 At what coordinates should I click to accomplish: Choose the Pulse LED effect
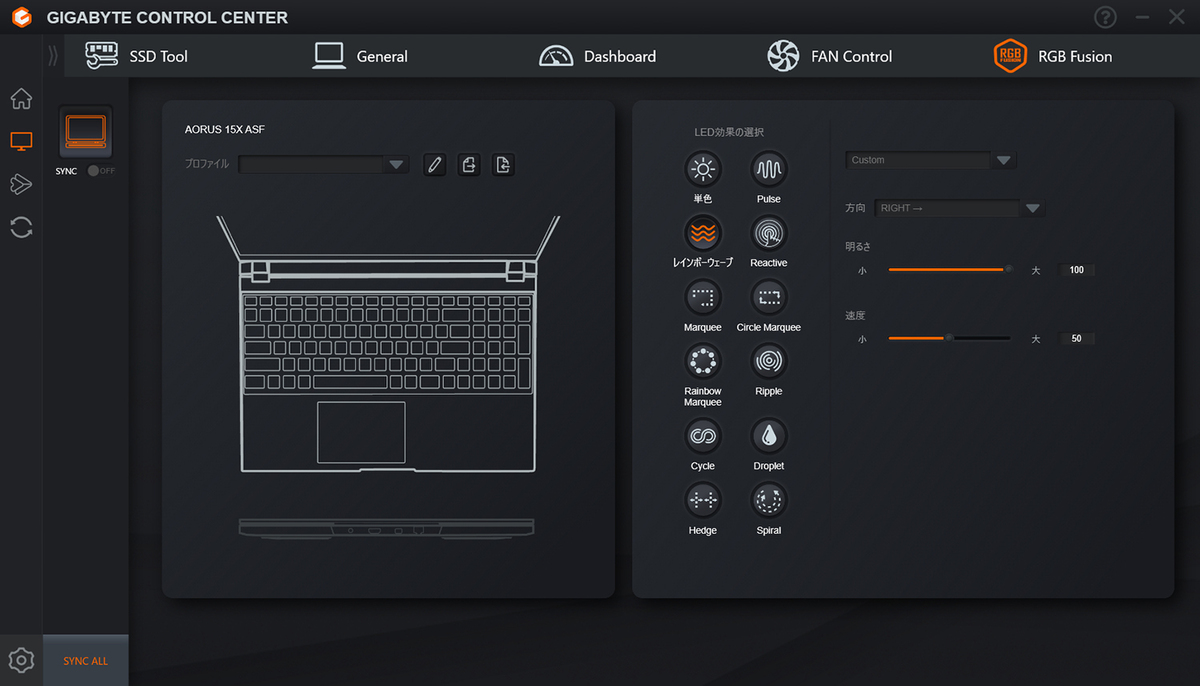pos(769,169)
